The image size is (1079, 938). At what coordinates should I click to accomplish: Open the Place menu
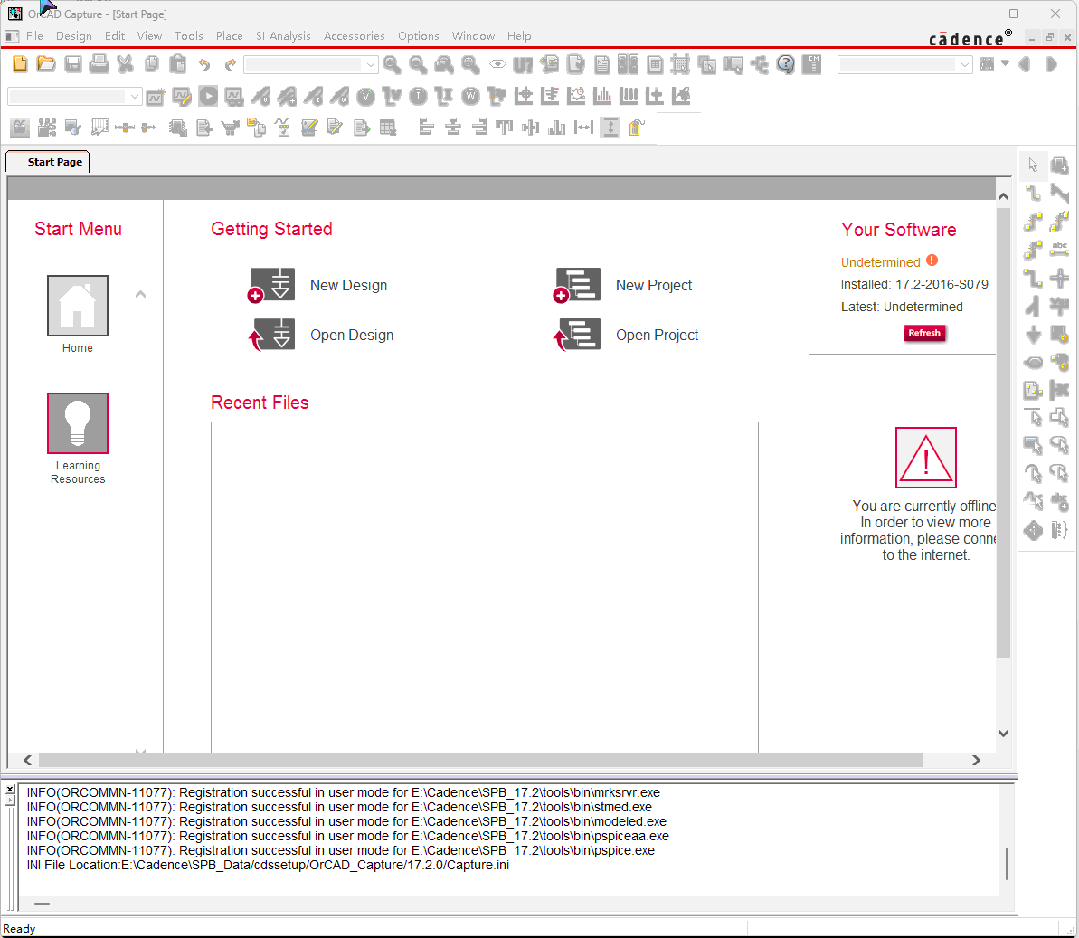pos(229,36)
